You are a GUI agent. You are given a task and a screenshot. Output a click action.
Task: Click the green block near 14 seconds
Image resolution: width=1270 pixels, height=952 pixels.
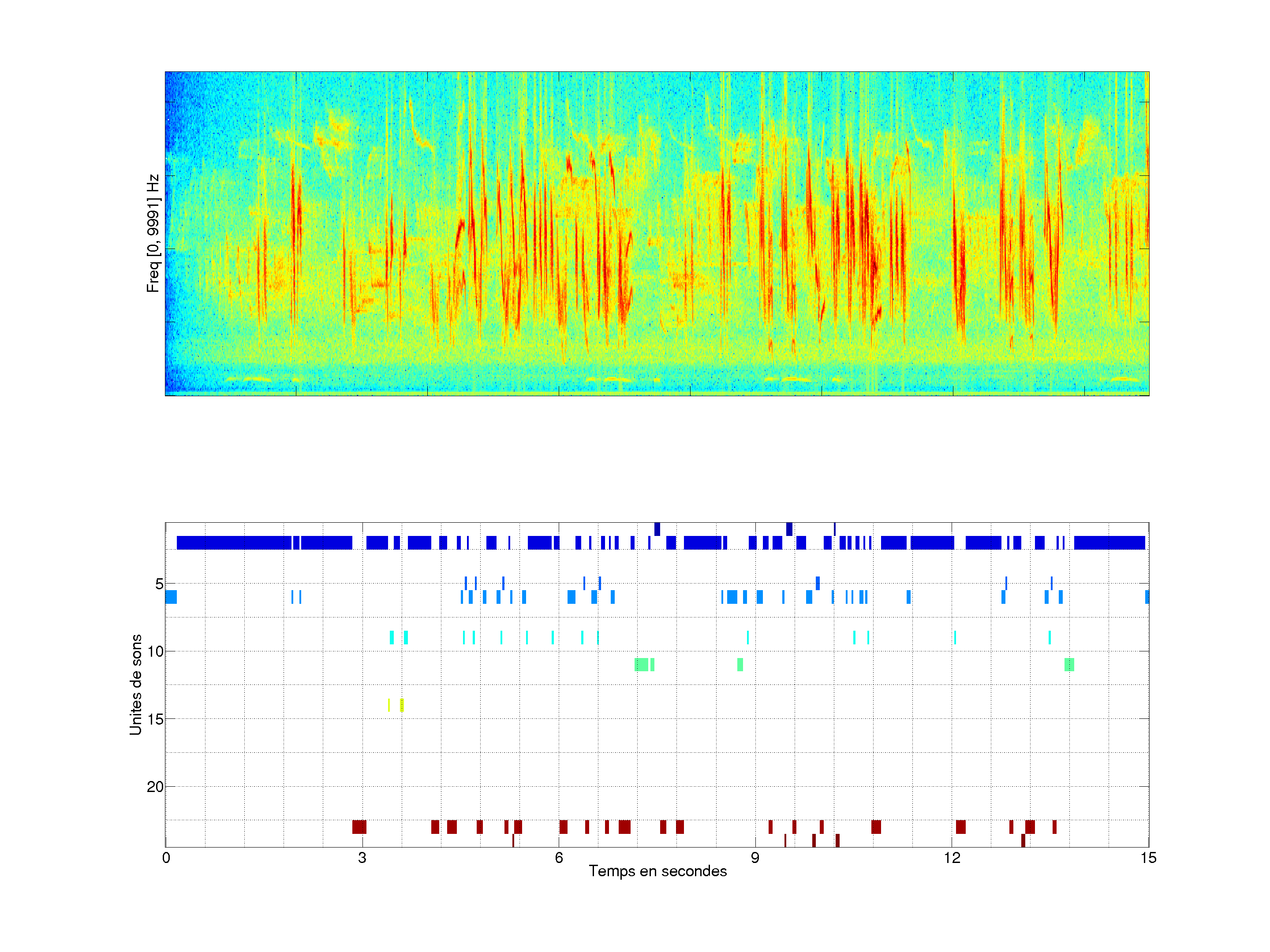[1069, 665]
